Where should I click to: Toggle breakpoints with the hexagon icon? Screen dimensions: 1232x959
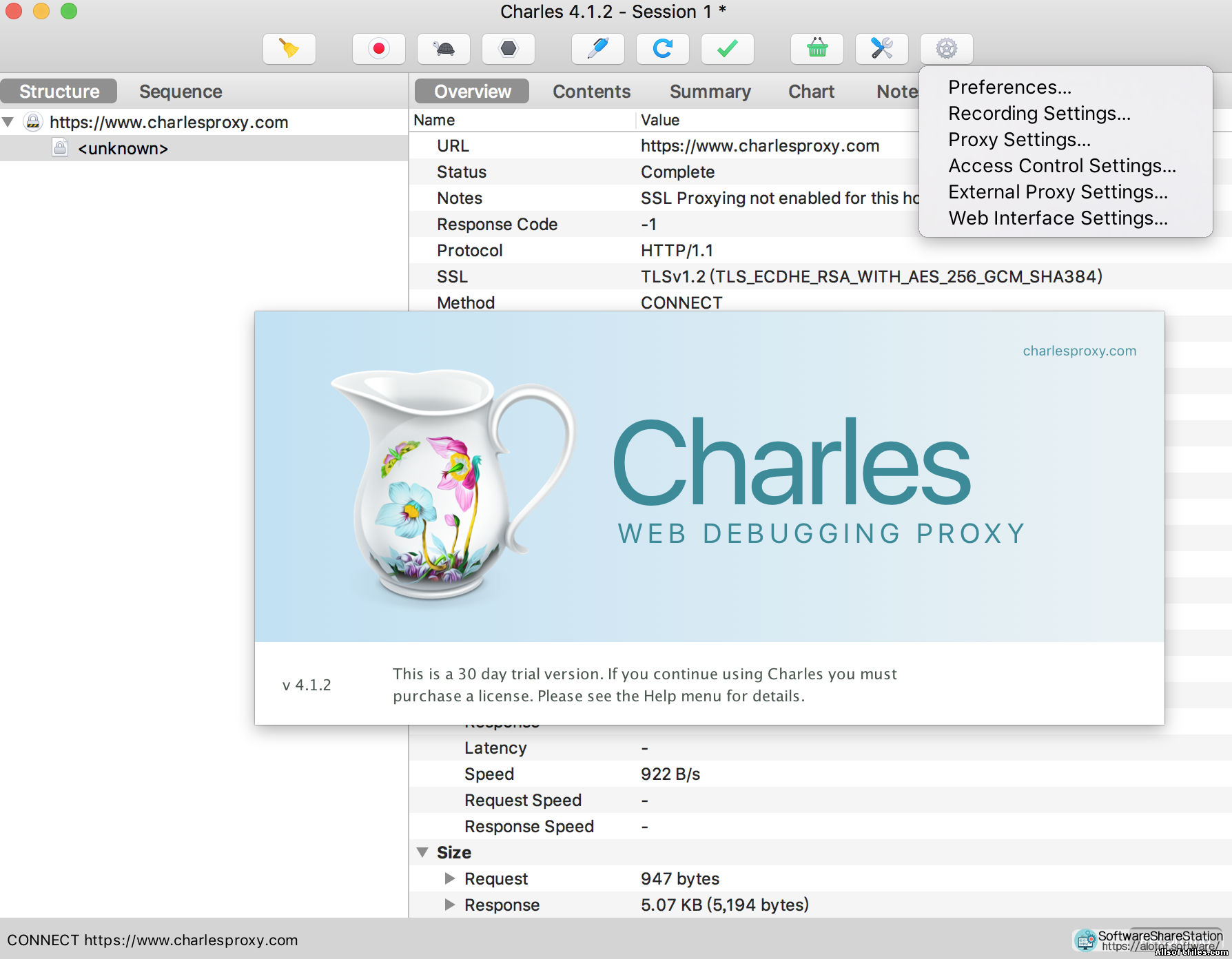click(x=509, y=49)
